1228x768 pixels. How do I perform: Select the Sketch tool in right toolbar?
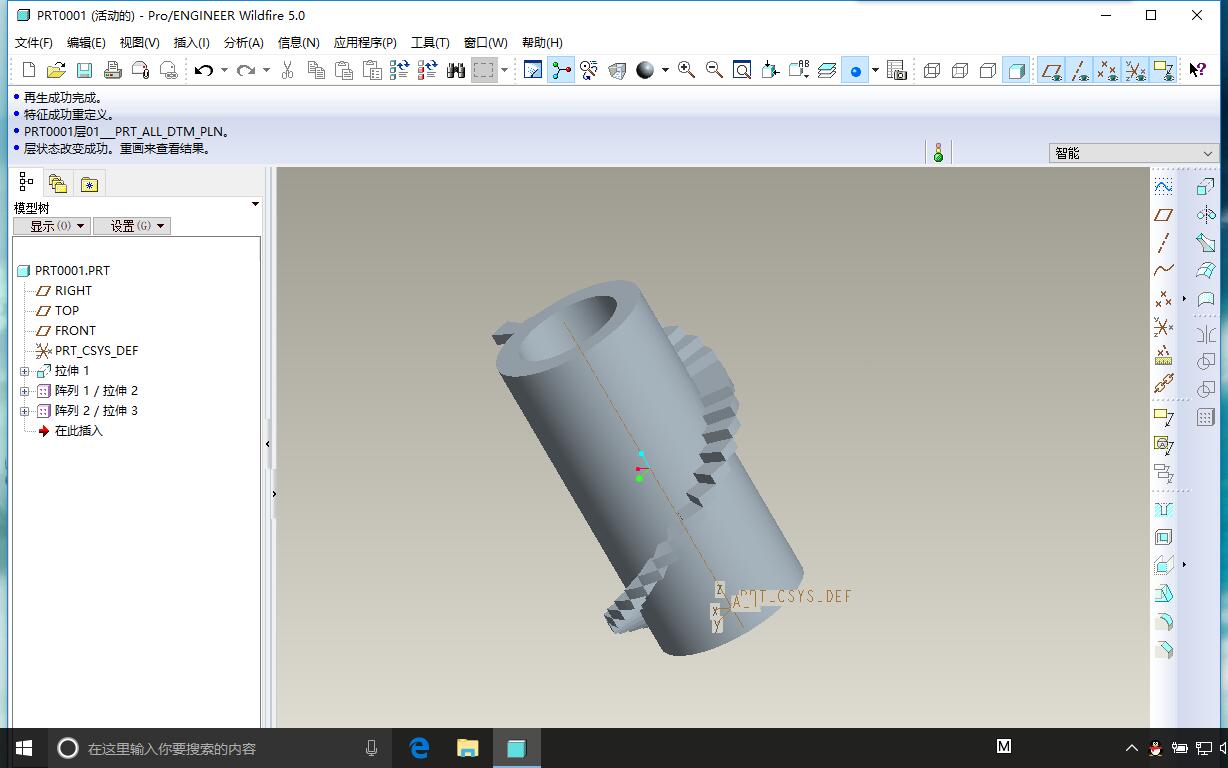coord(1163,186)
